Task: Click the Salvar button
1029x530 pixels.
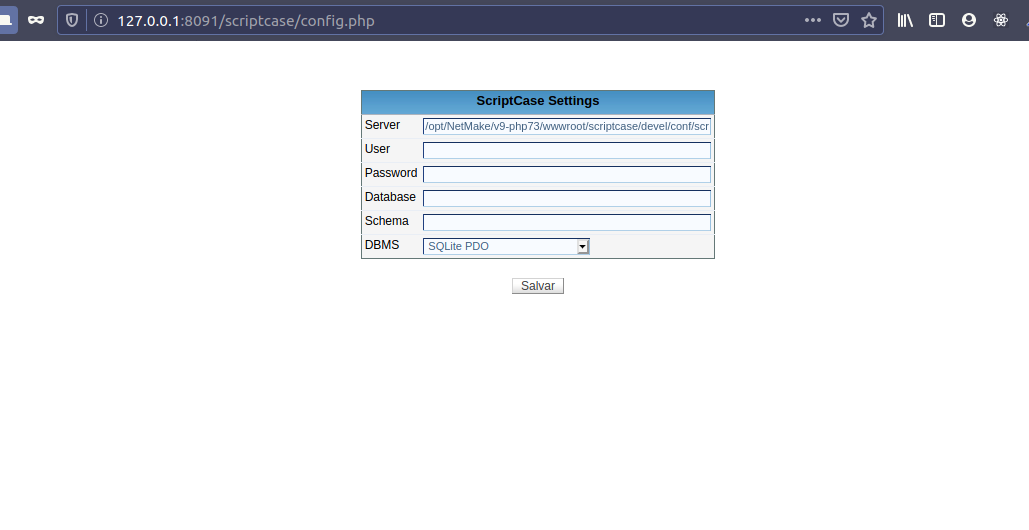Action: click(x=537, y=286)
